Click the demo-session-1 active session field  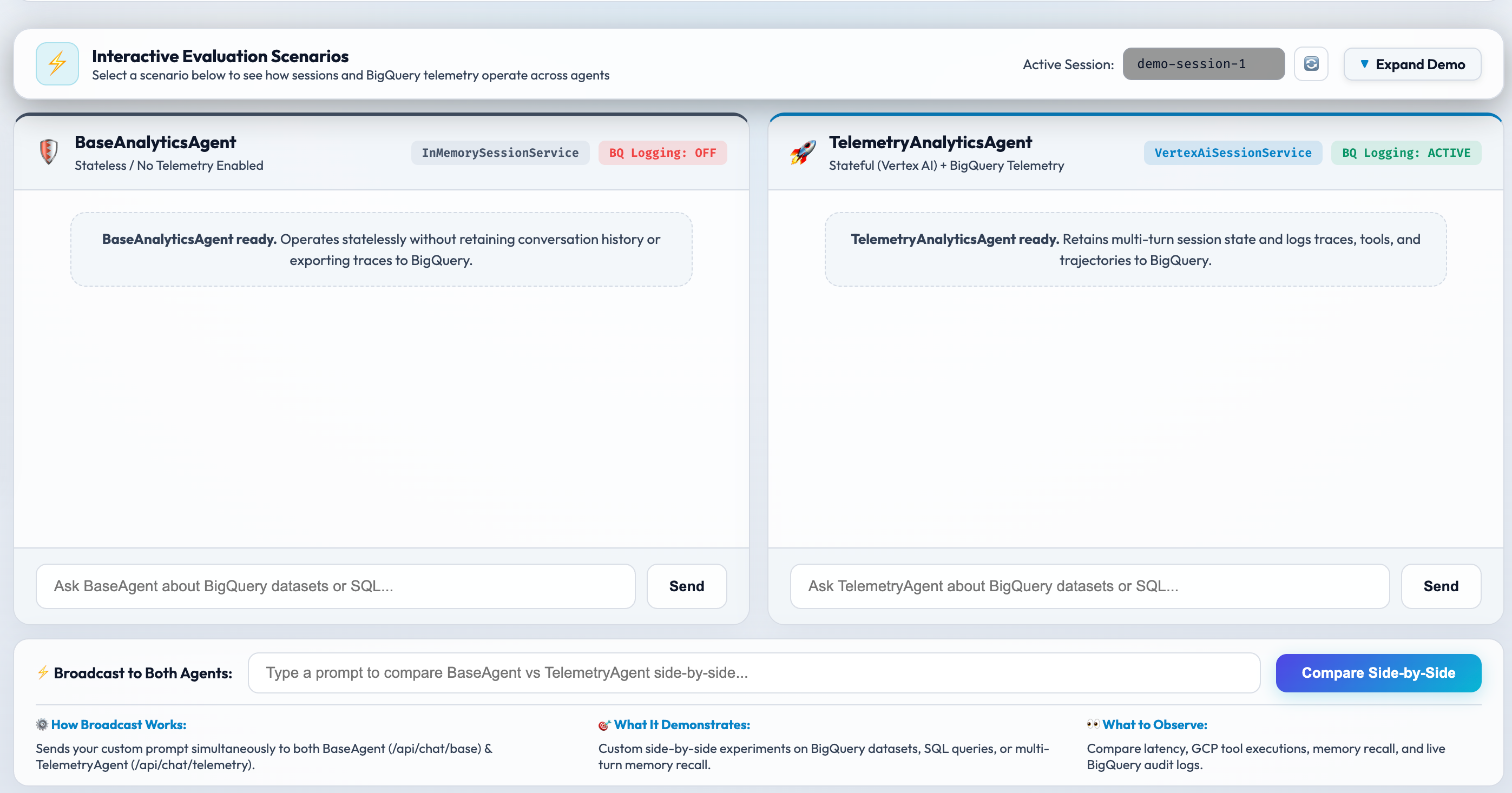[x=1203, y=64]
